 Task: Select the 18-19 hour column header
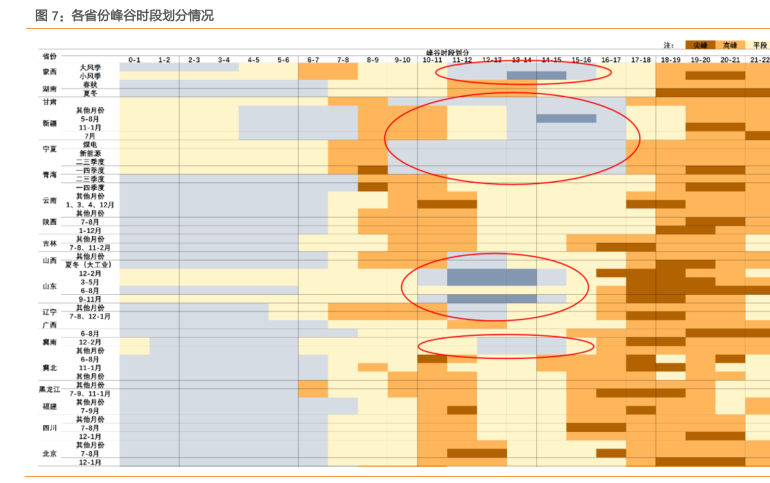670,60
